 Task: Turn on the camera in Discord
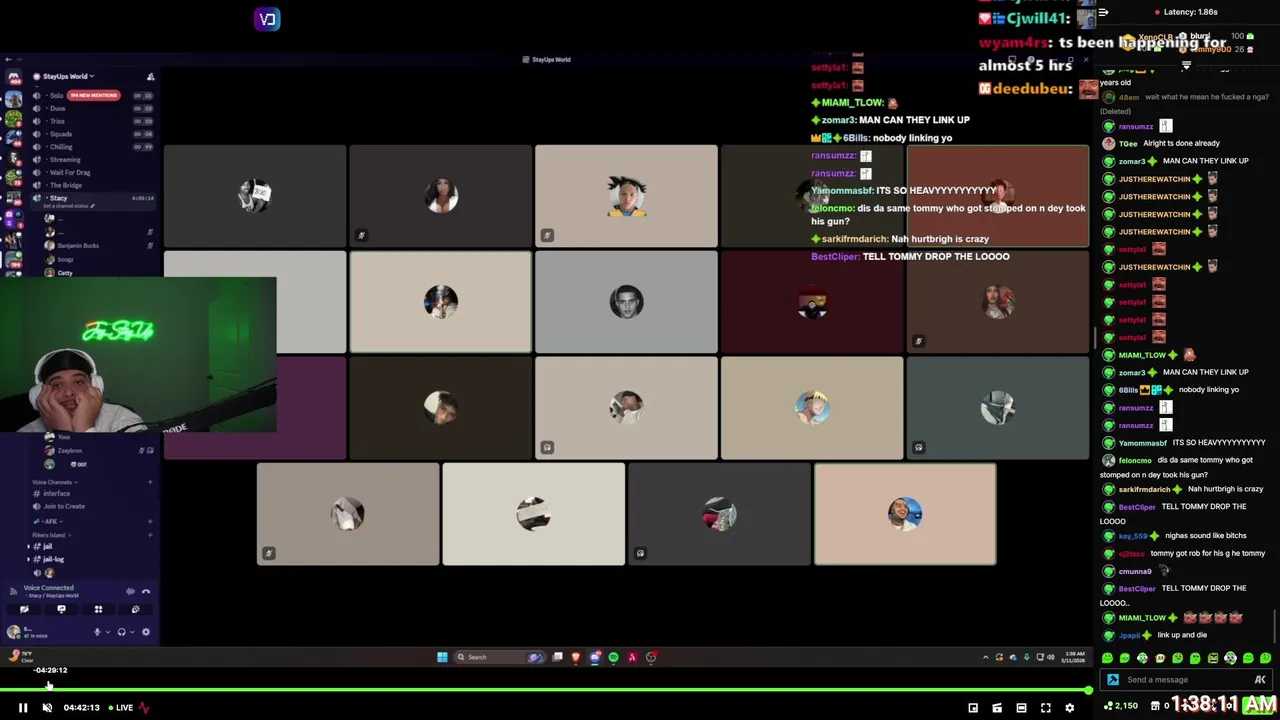coord(24,610)
